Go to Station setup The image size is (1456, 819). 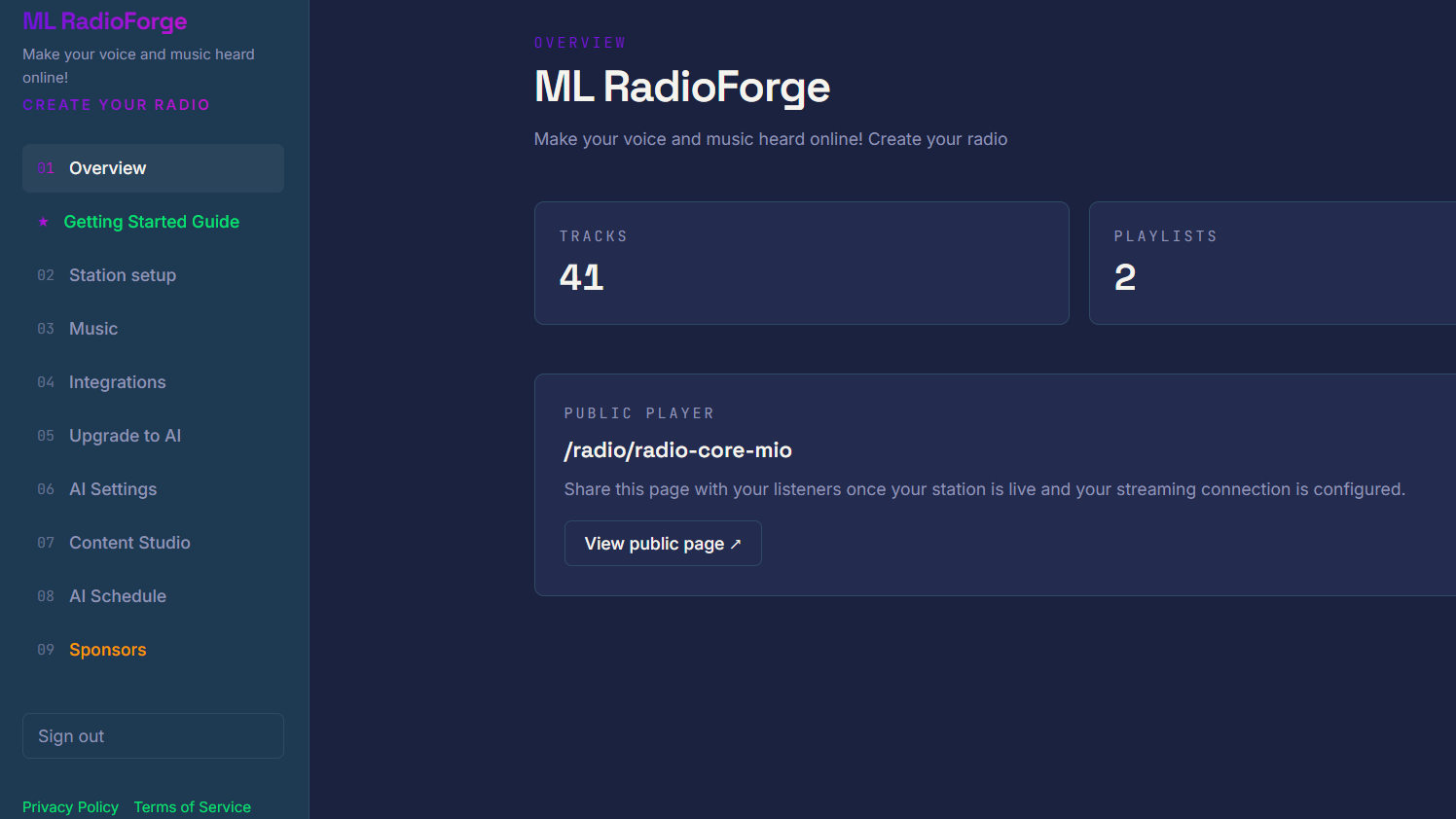coord(153,275)
